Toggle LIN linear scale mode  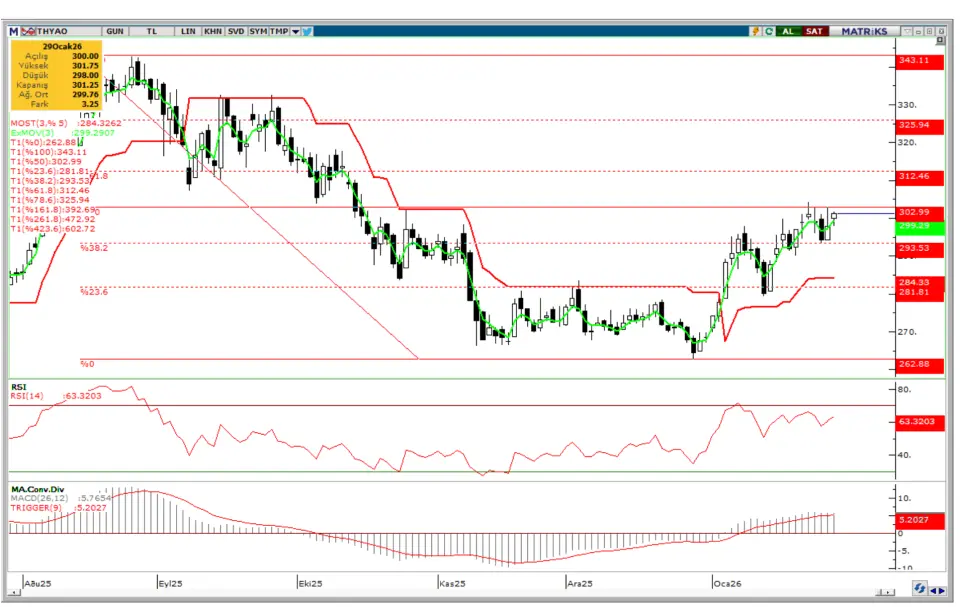tap(187, 31)
